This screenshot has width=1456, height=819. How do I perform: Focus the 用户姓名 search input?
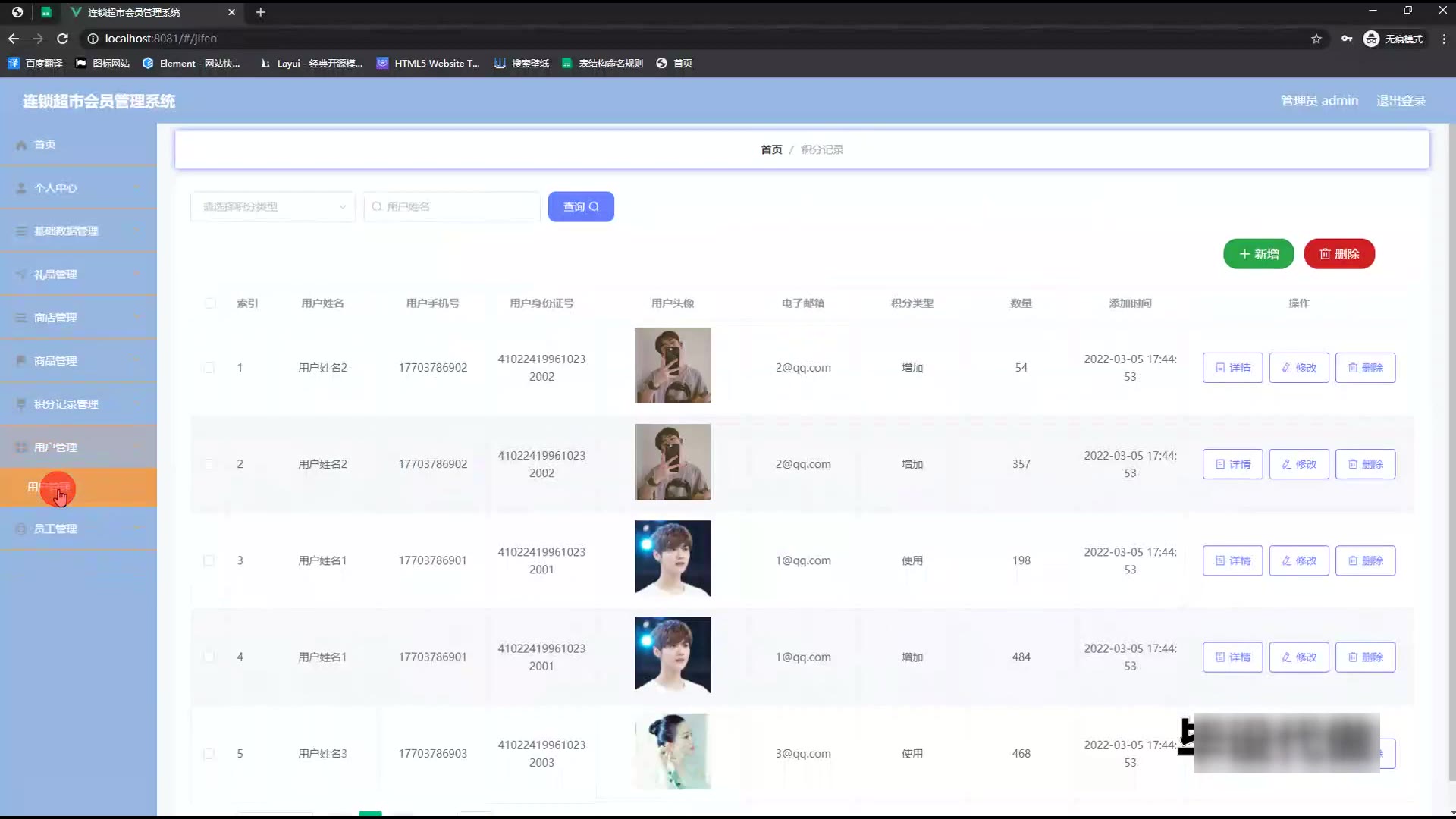[452, 206]
